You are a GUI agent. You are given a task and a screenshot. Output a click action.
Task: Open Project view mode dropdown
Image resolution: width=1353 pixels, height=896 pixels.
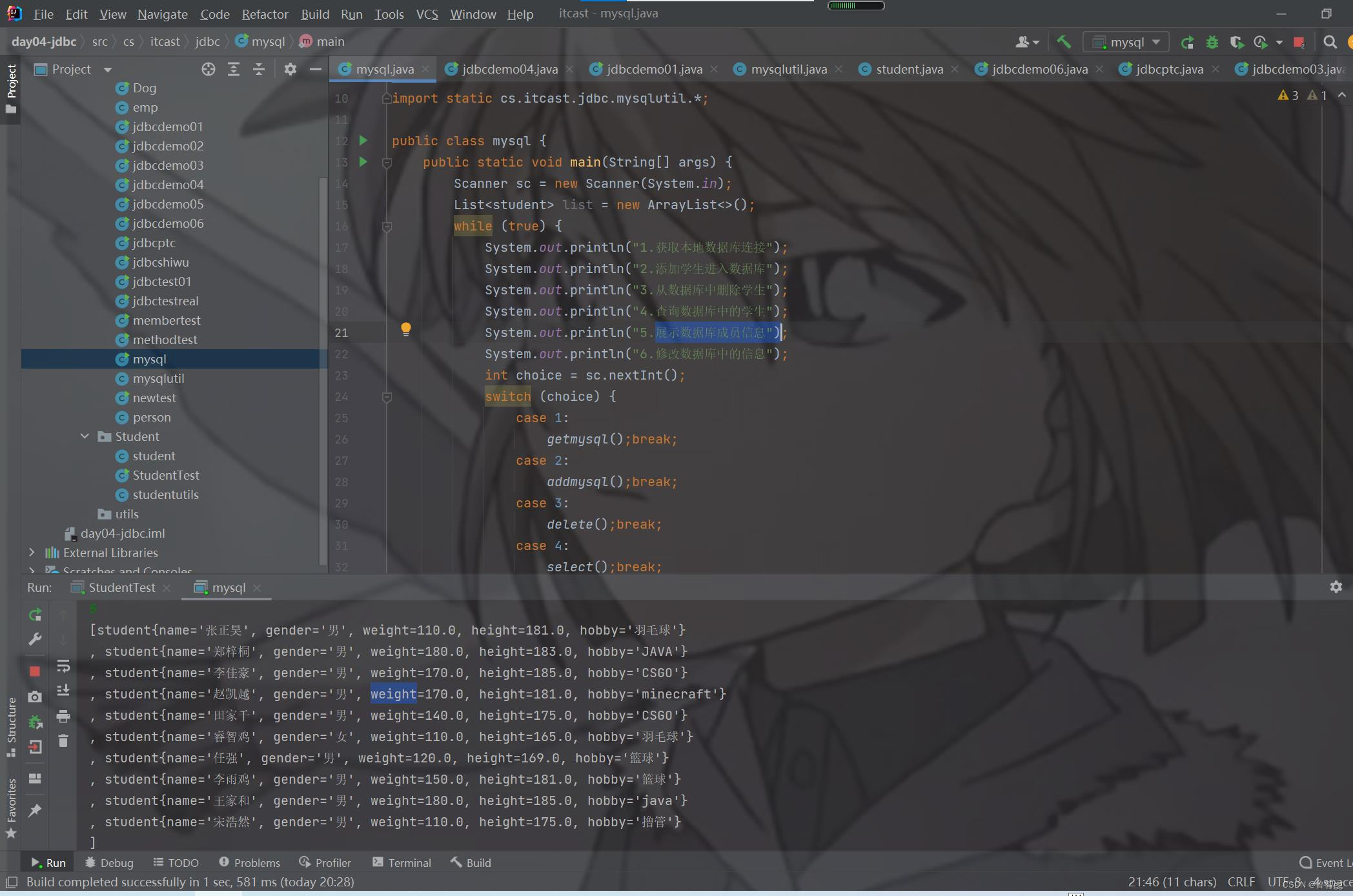(x=108, y=70)
